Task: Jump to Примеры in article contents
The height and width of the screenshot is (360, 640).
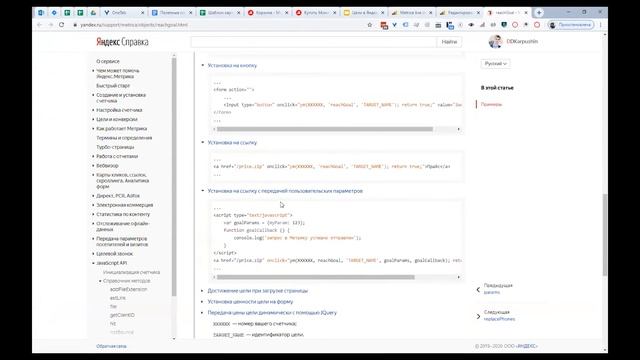Action: (x=491, y=104)
